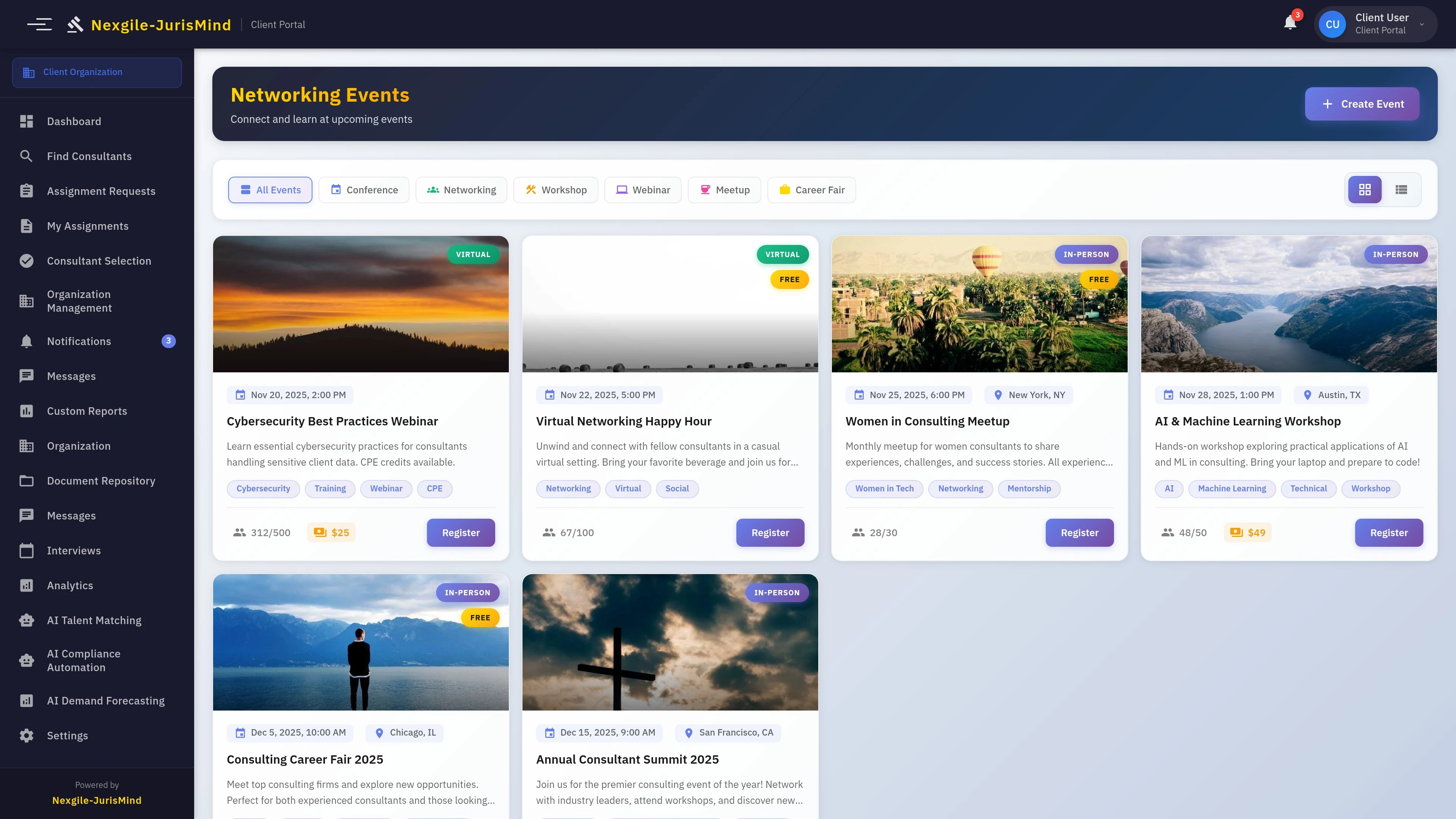
Task: Click the AI & Machine Learning Workshop image
Action: [x=1289, y=304]
